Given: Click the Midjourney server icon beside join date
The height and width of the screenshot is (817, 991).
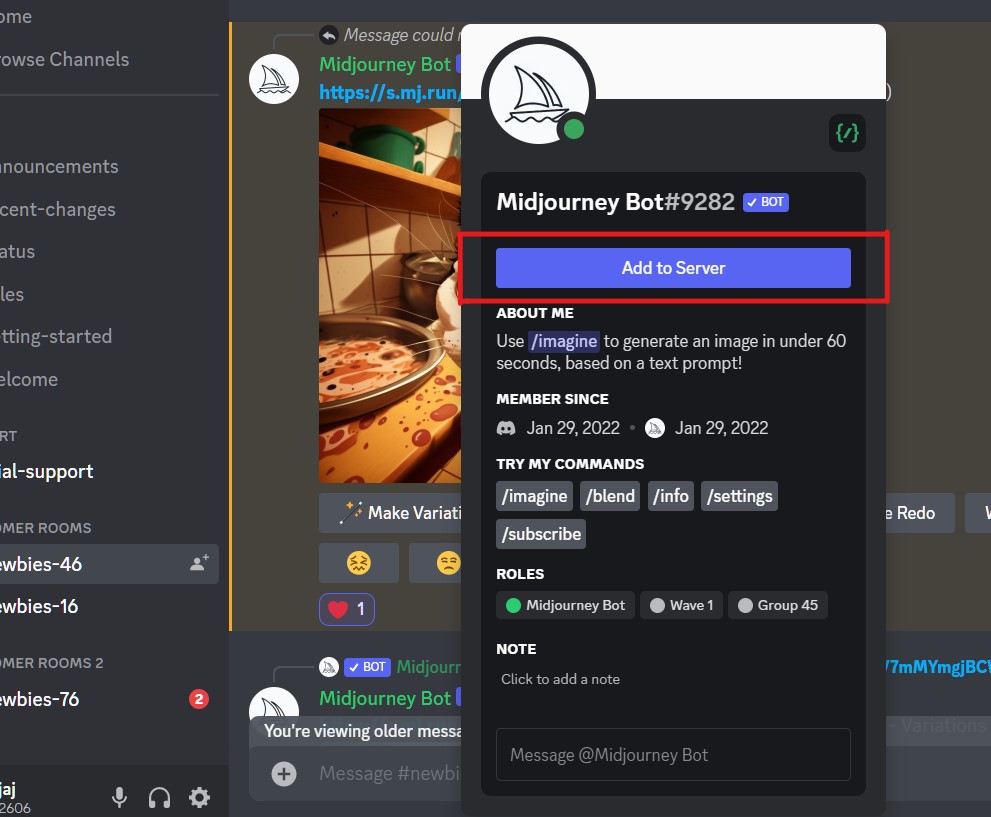Looking at the screenshot, I should (655, 428).
